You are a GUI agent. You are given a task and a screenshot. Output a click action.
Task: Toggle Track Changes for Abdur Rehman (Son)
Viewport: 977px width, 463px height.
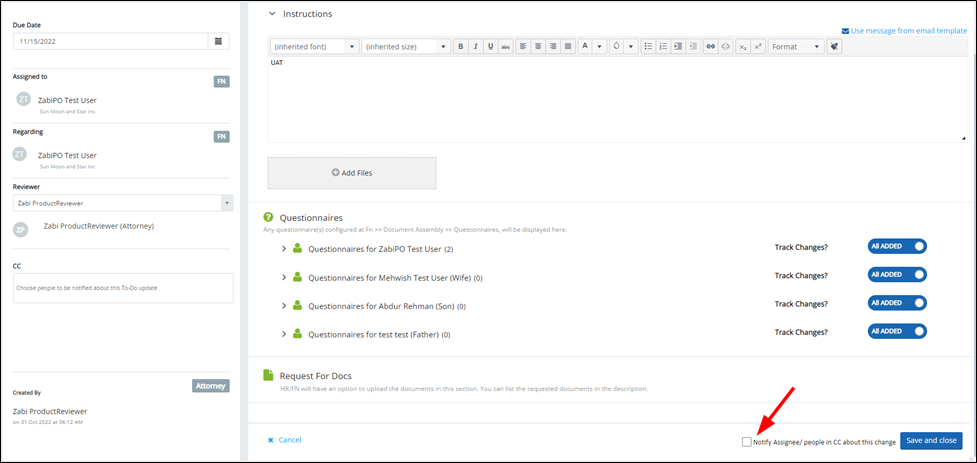(x=897, y=303)
